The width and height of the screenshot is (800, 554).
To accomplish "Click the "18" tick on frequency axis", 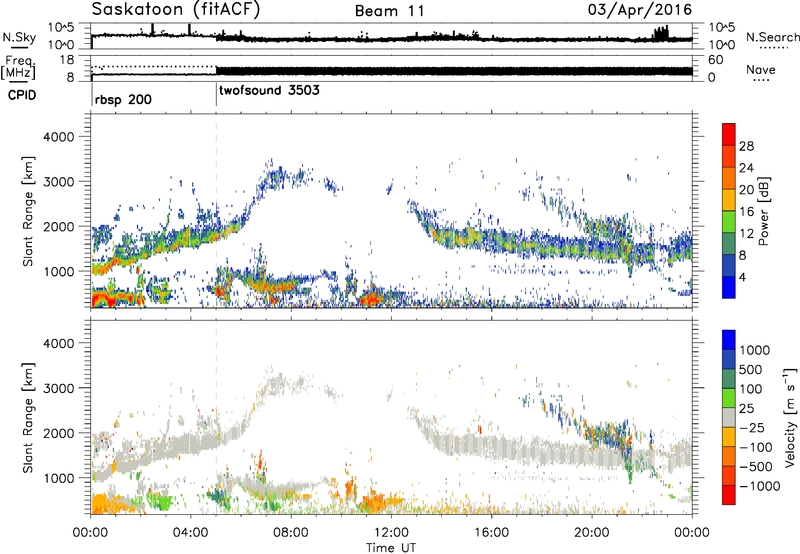I will (67, 60).
